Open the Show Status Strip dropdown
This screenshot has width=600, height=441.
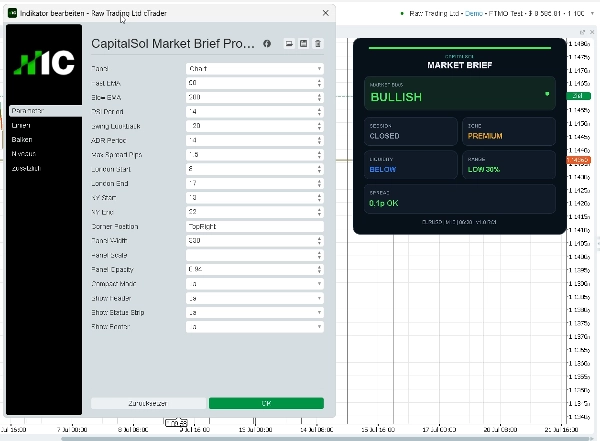coord(255,312)
